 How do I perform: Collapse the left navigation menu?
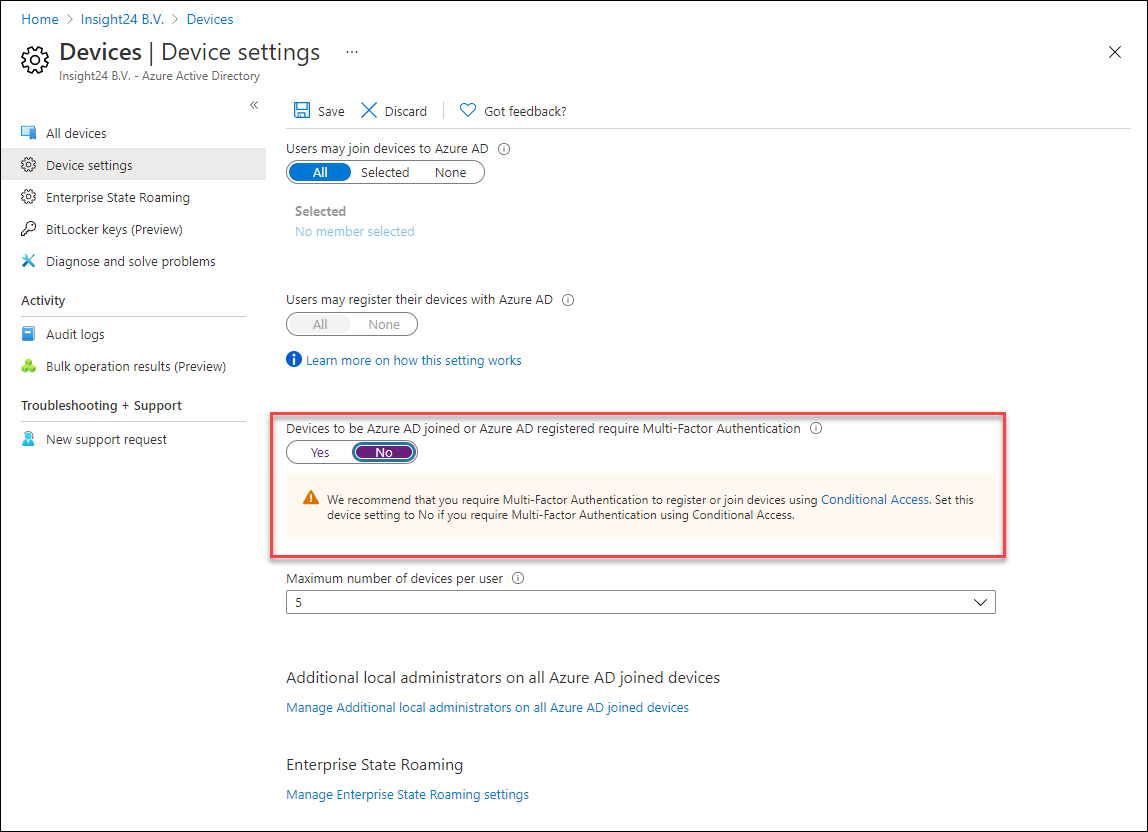click(x=254, y=105)
